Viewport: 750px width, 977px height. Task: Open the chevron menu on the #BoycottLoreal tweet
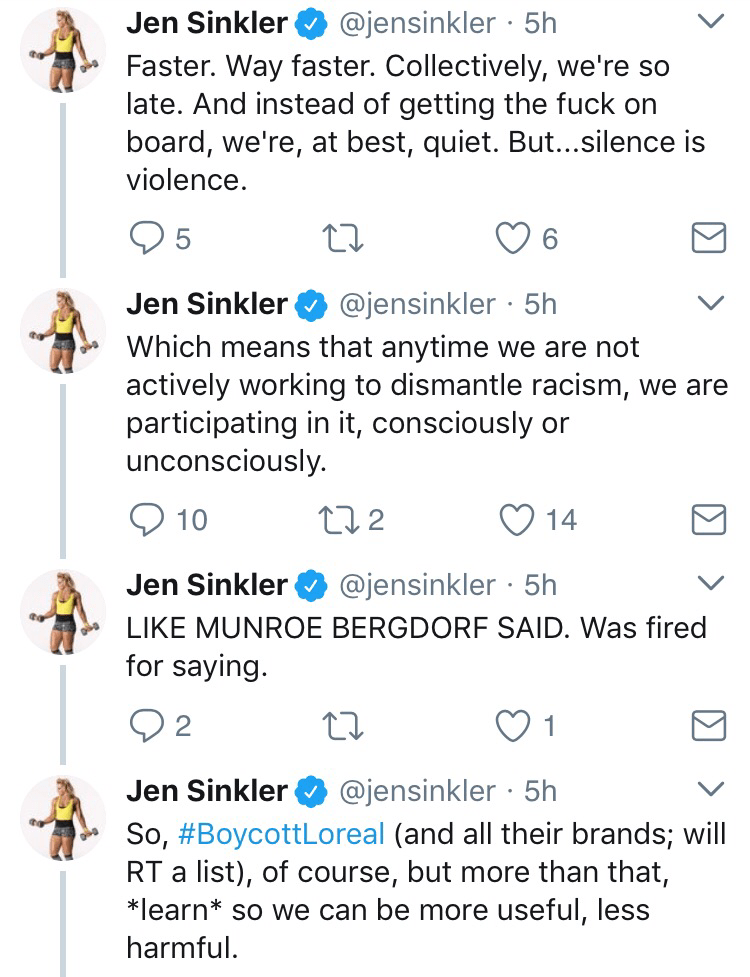(x=710, y=790)
